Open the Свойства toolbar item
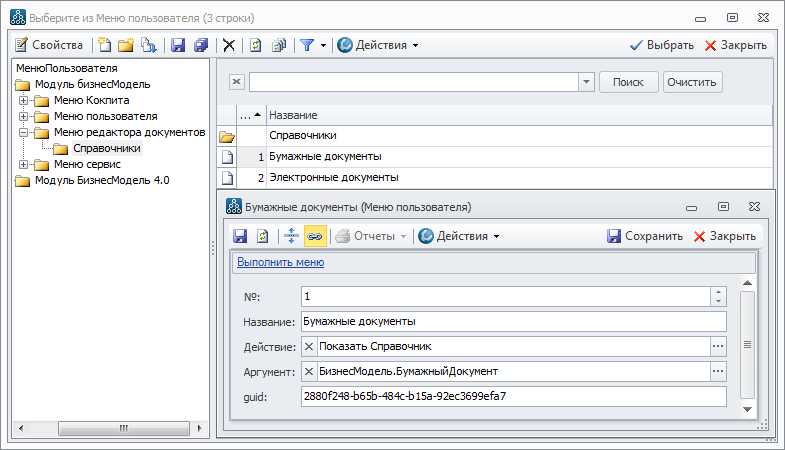This screenshot has height=450, width=785. click(x=49, y=45)
